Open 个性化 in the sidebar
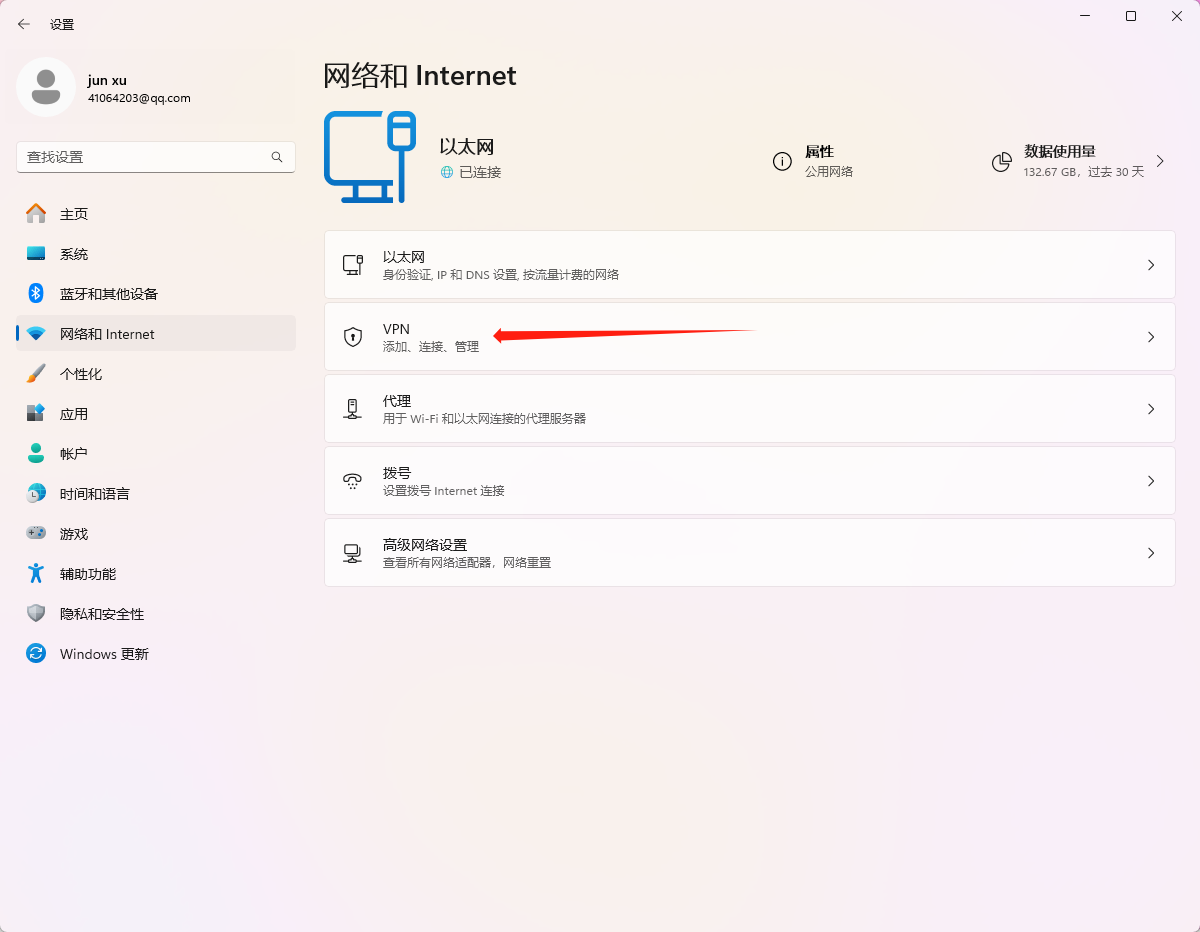 pyautogui.click(x=81, y=374)
